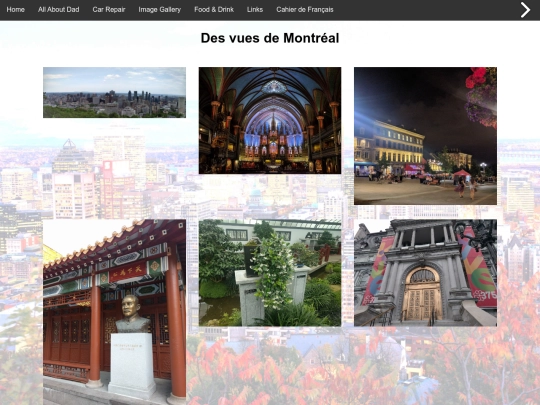This screenshot has height=405, width=540.
Task: Go to All About Dad page
Action: [x=59, y=10]
